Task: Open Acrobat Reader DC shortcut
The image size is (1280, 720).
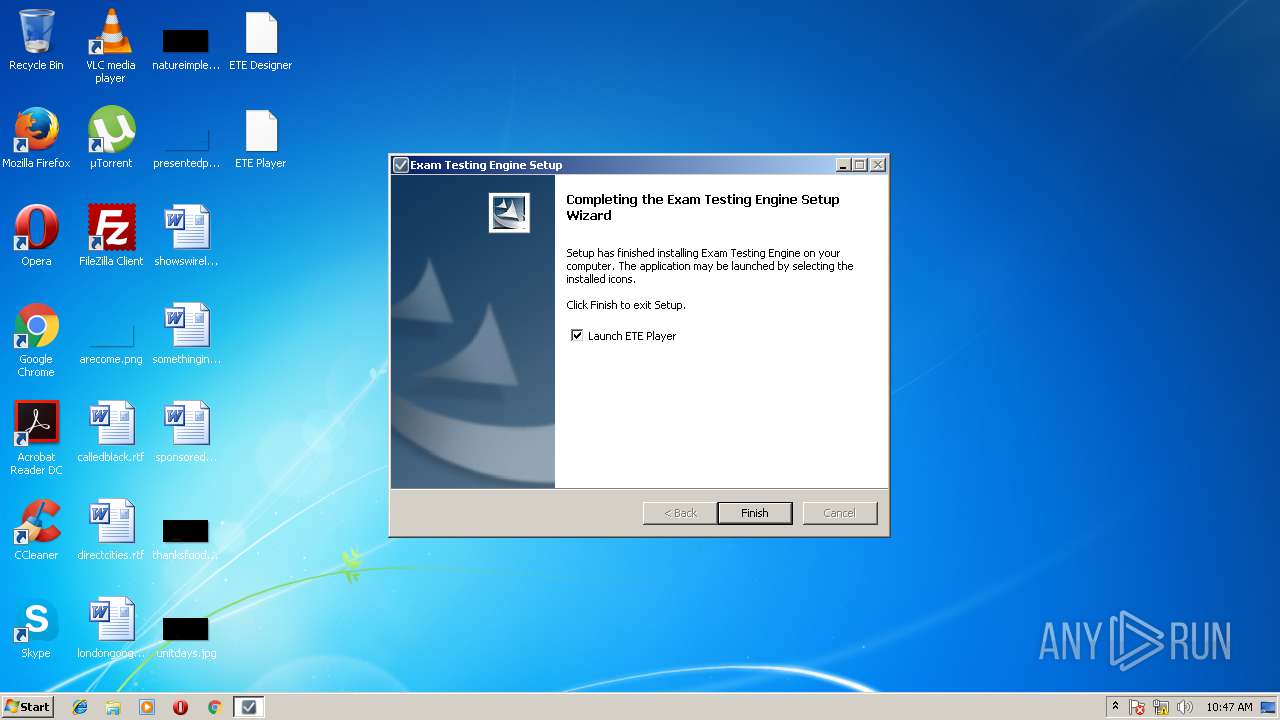Action: pos(36,438)
